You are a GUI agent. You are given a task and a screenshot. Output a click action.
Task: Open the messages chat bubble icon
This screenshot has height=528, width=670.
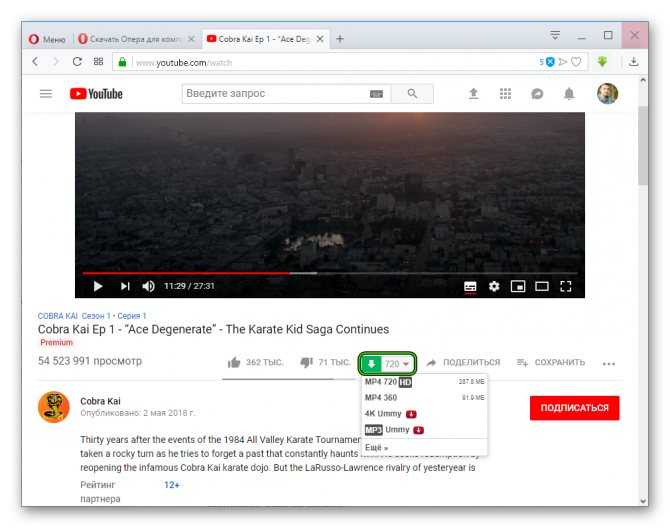(x=537, y=94)
